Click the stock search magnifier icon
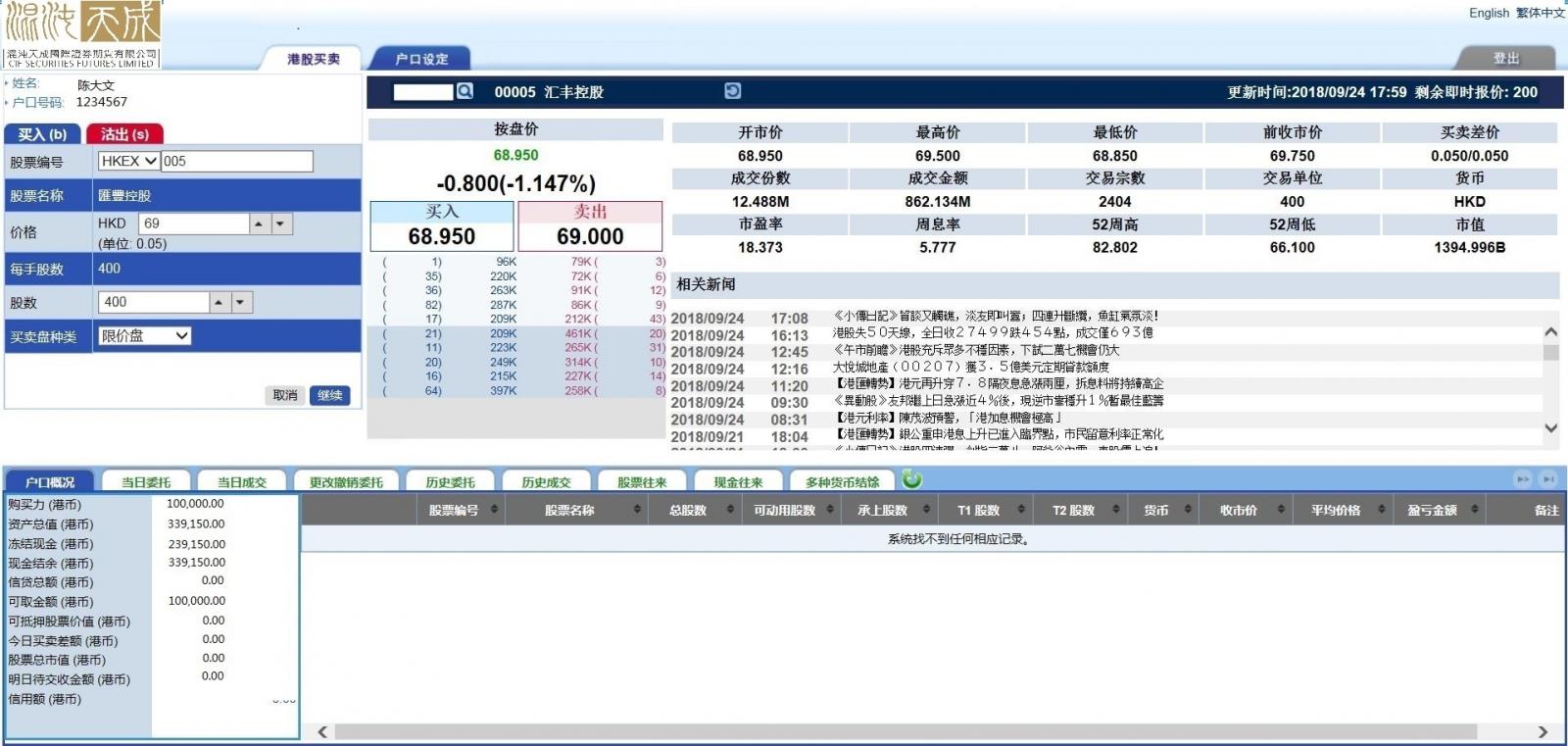 465,91
